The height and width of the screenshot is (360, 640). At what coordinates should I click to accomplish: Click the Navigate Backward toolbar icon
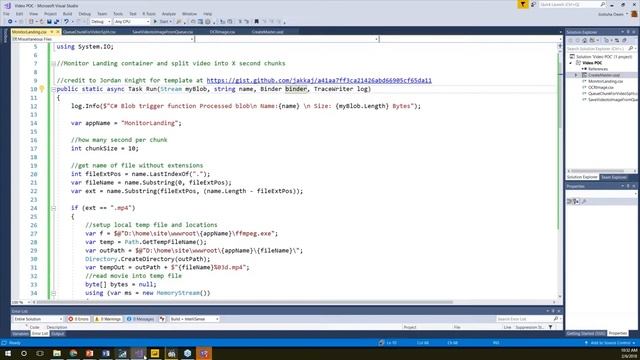coord(10,22)
